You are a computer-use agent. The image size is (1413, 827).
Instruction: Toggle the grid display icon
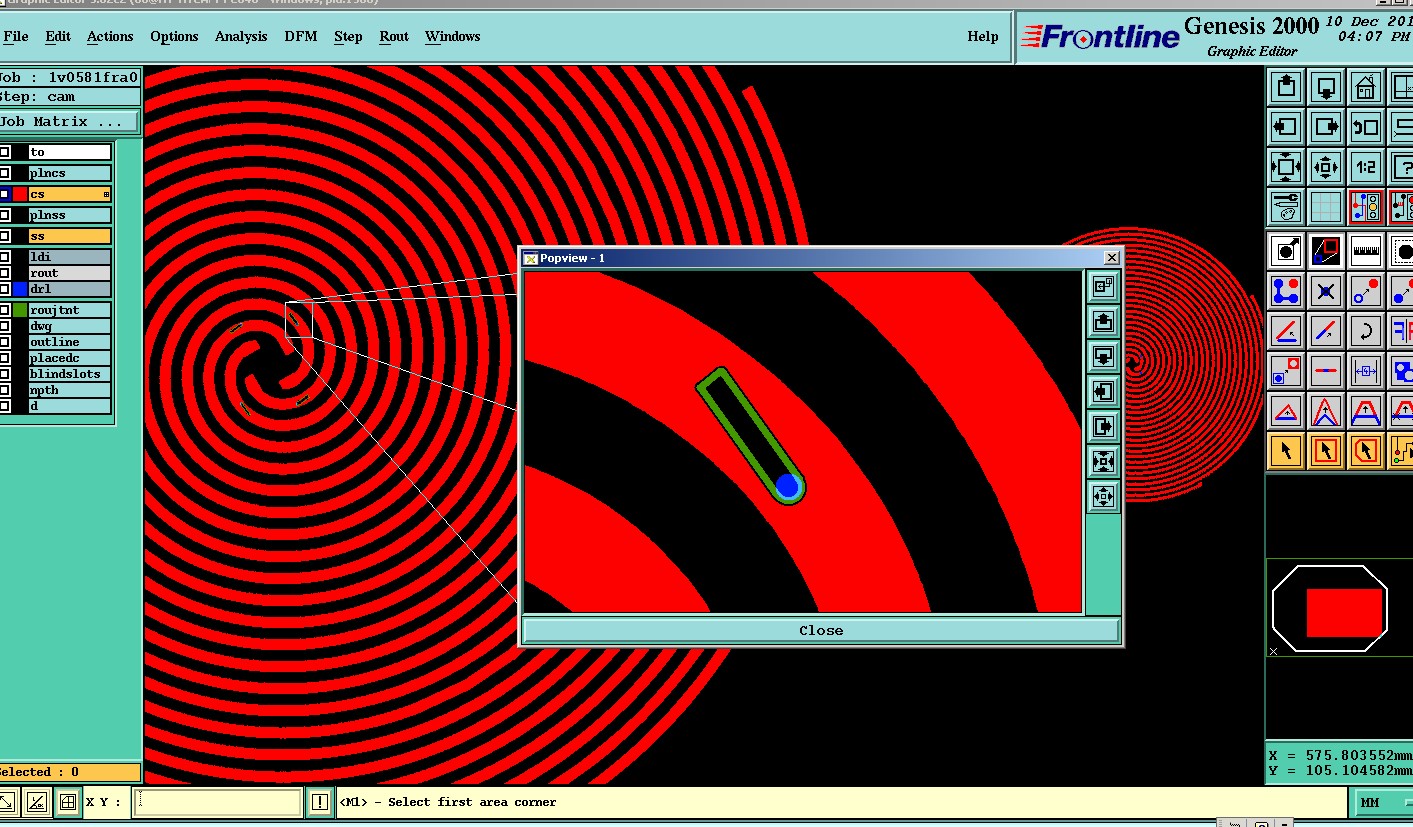tap(1326, 207)
